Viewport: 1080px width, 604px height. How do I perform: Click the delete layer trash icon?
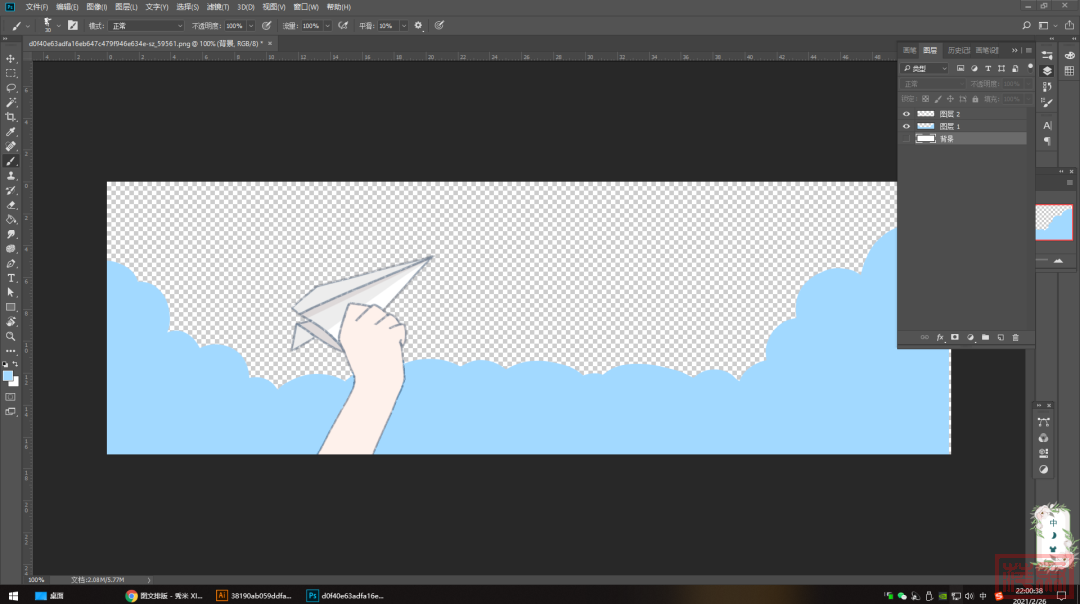pos(1015,338)
